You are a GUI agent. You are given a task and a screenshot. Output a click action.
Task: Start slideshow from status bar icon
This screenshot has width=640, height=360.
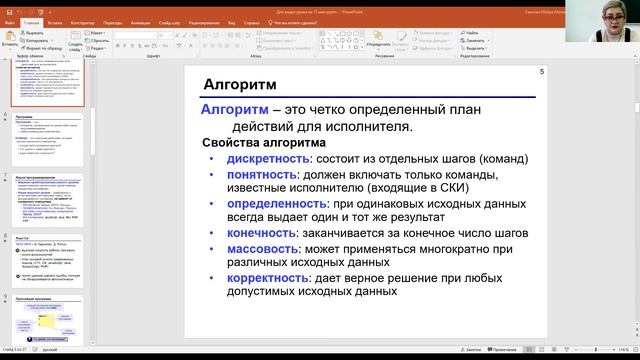point(567,350)
